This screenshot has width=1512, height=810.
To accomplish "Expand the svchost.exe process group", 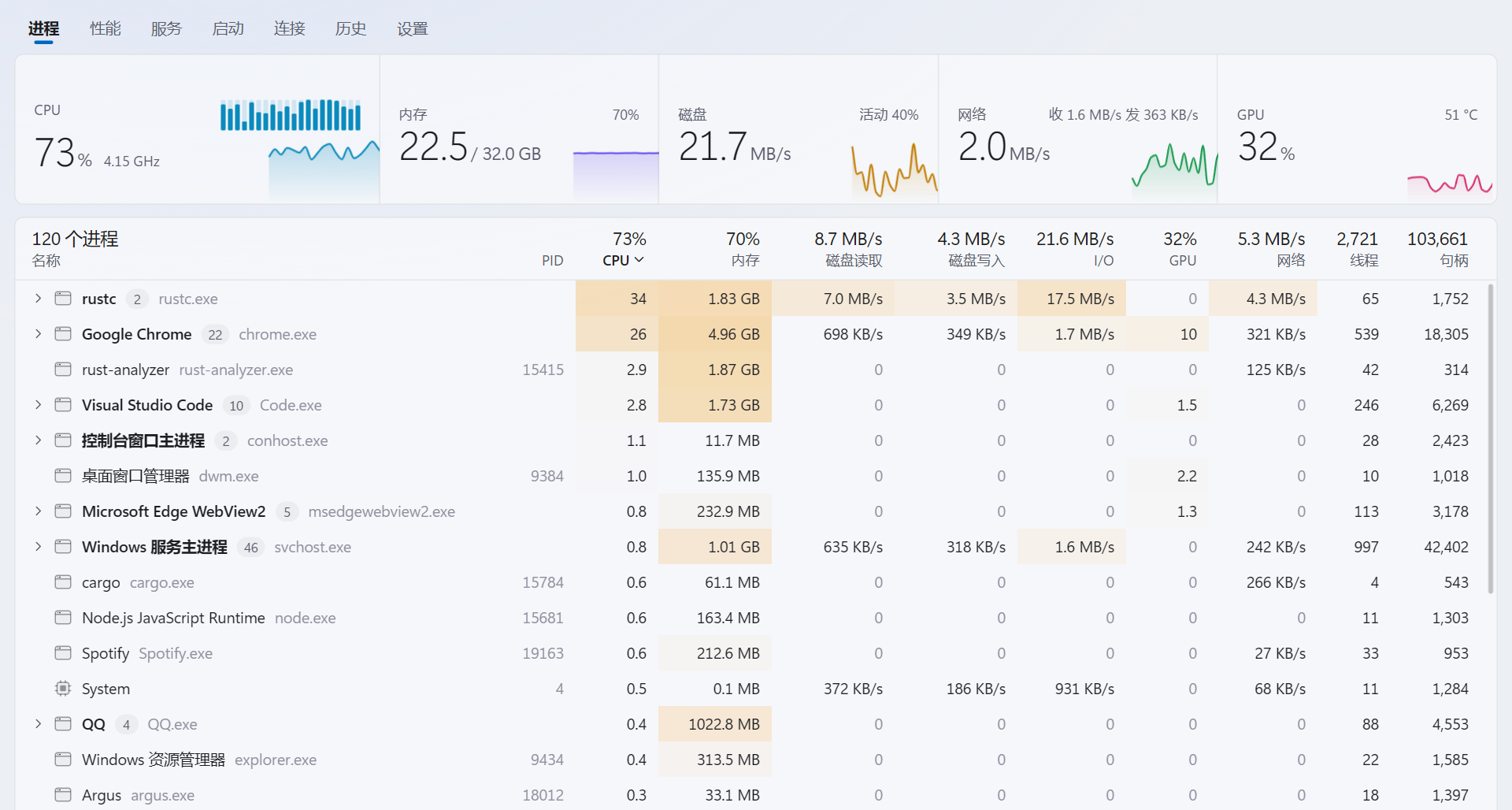I will pos(38,547).
